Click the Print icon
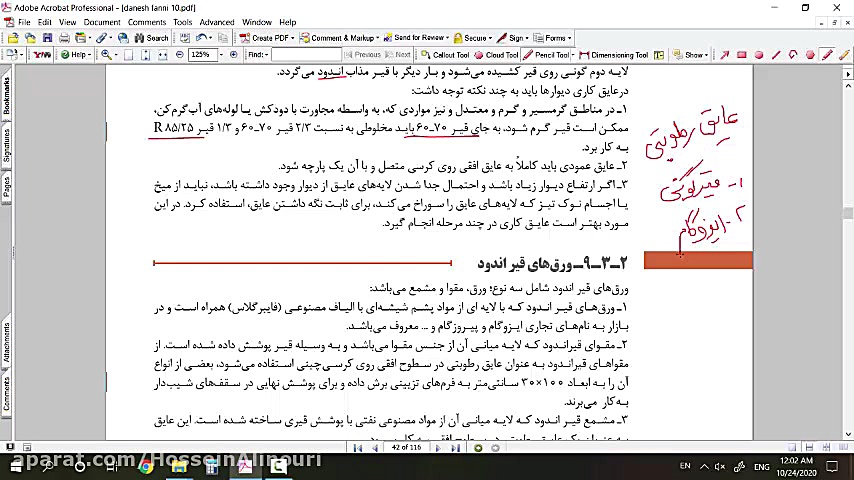The width and height of the screenshot is (854, 480). tap(64, 38)
